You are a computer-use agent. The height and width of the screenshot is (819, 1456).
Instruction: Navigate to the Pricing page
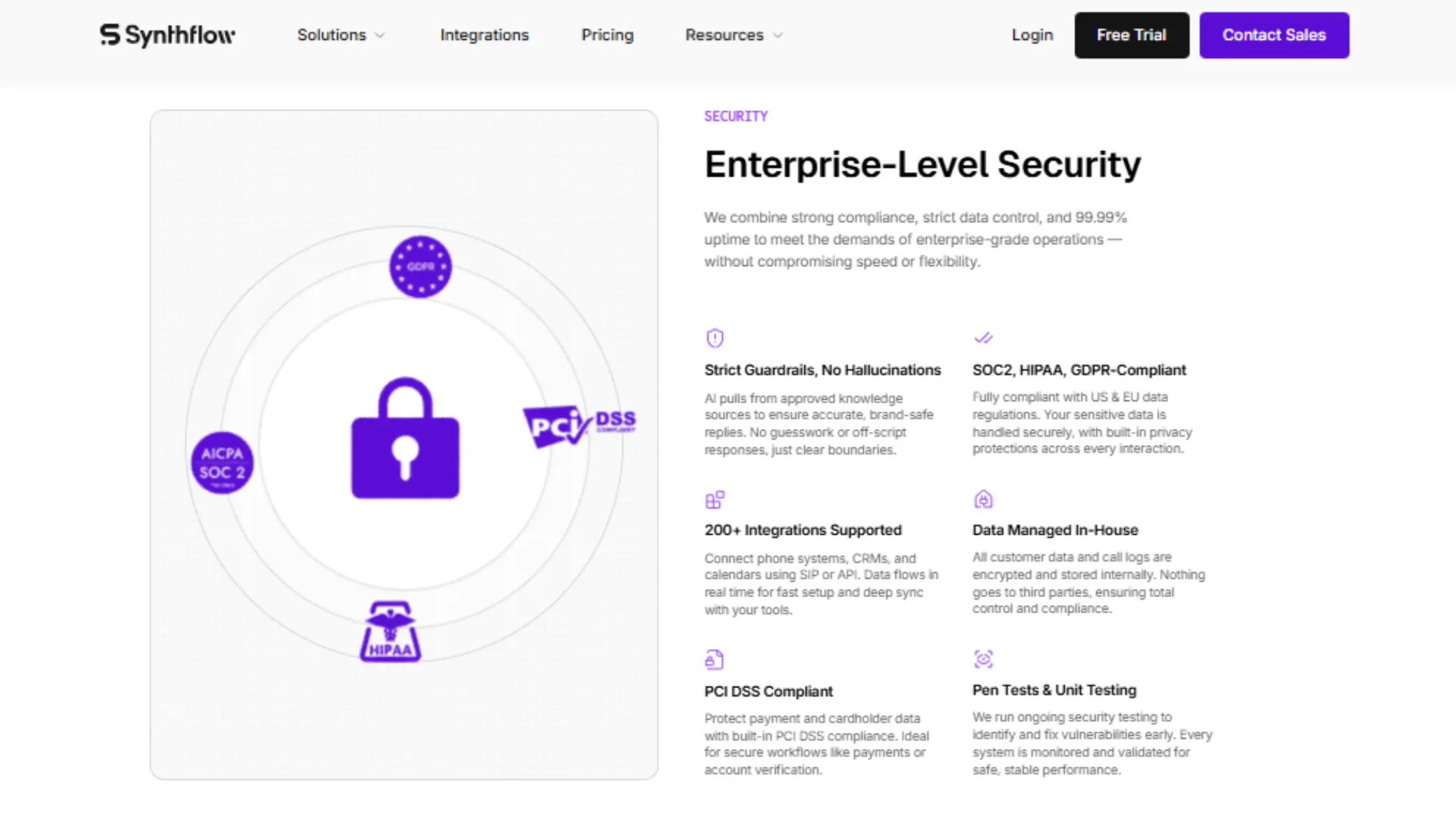click(607, 35)
